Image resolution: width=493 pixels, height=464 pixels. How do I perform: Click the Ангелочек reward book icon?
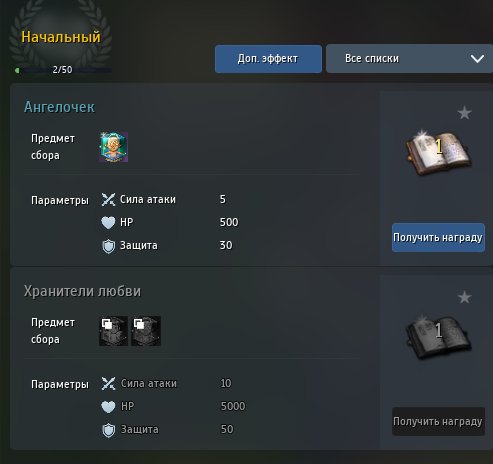(438, 152)
